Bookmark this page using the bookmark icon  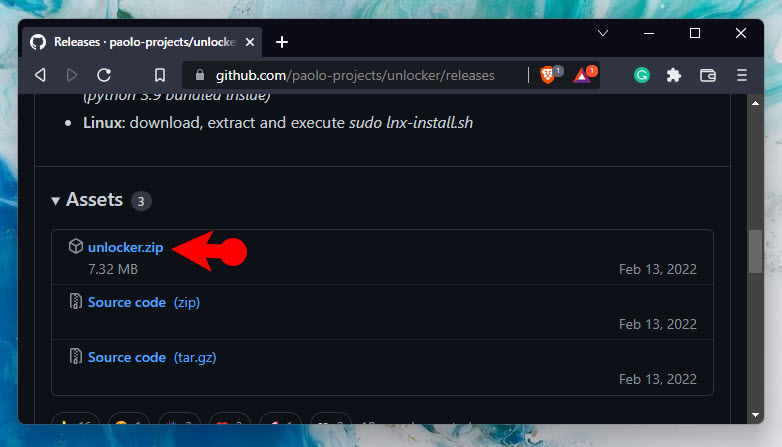160,75
